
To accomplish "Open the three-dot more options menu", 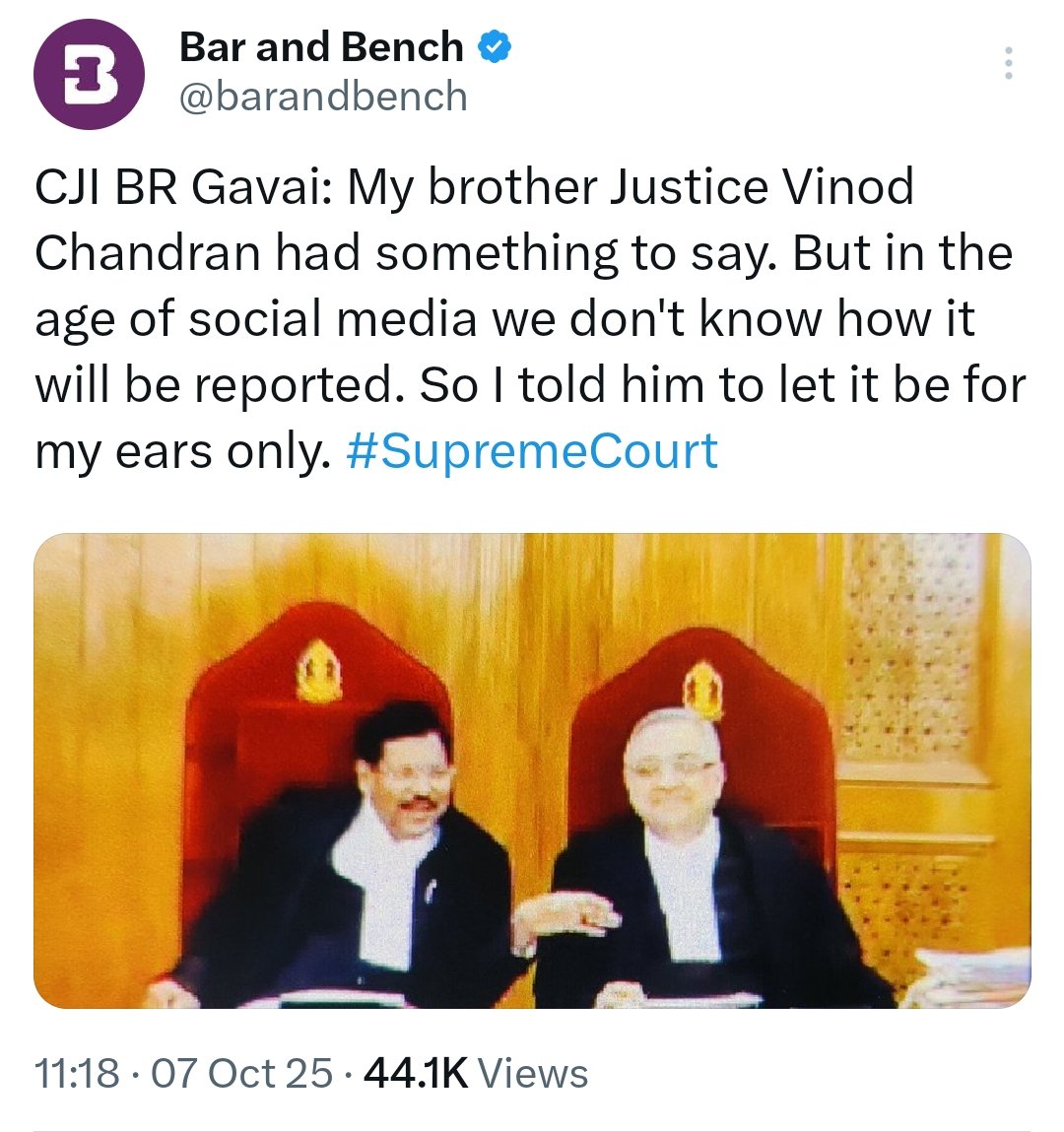I will pos(1009,63).
